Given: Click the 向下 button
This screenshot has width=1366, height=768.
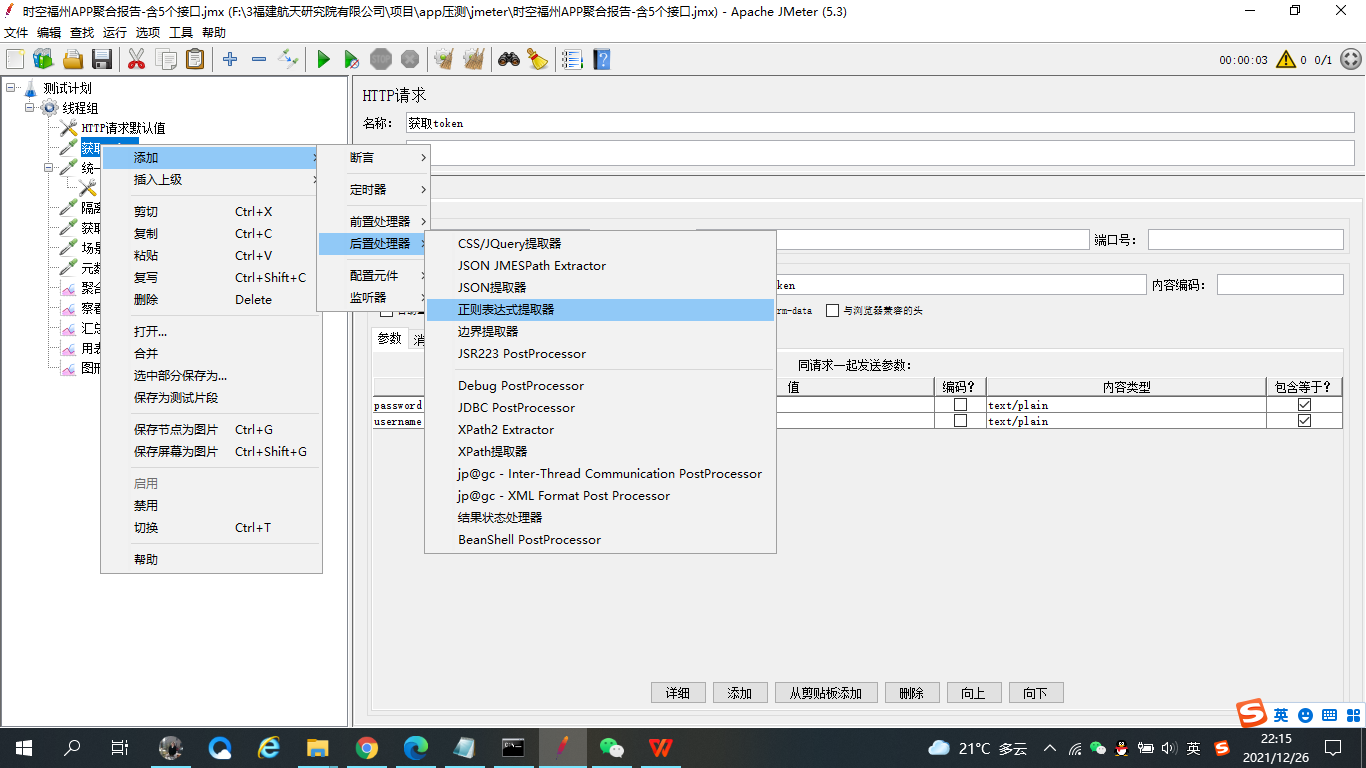Looking at the screenshot, I should [x=1036, y=693].
